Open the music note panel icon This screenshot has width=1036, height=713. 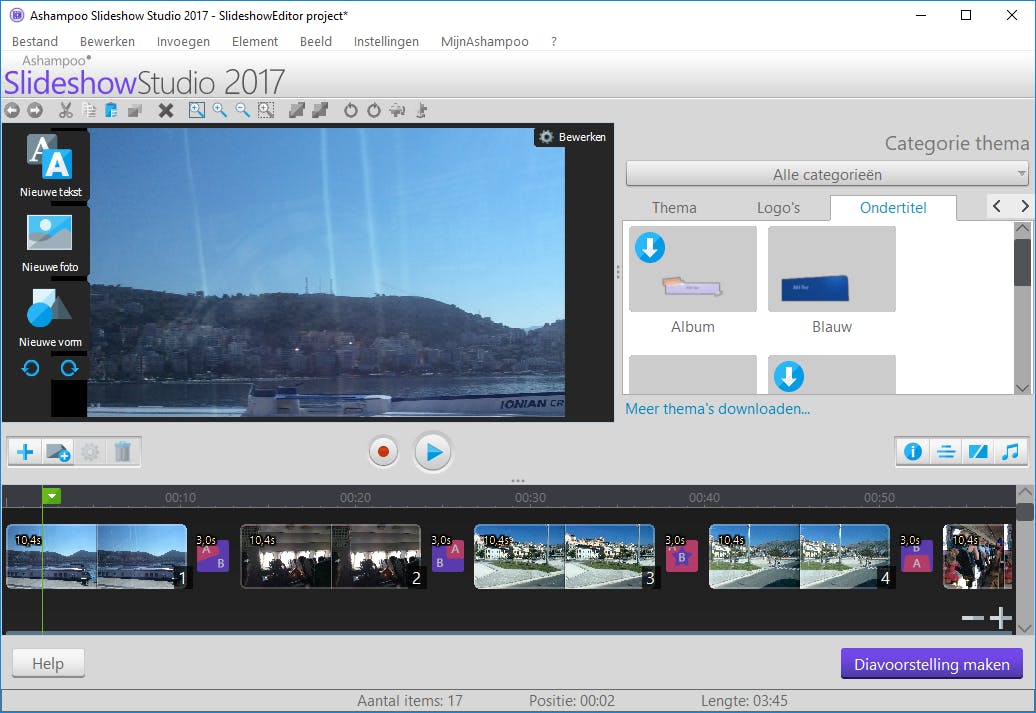tap(1010, 452)
